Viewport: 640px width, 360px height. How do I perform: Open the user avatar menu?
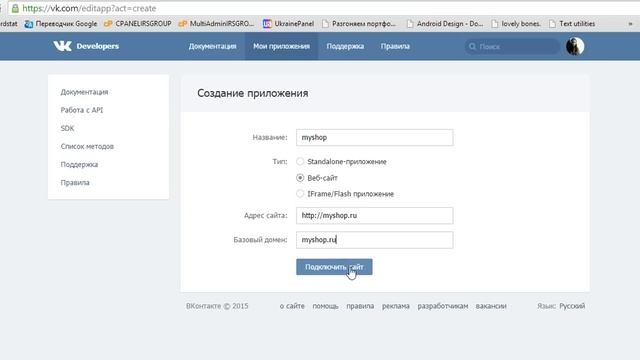575,47
